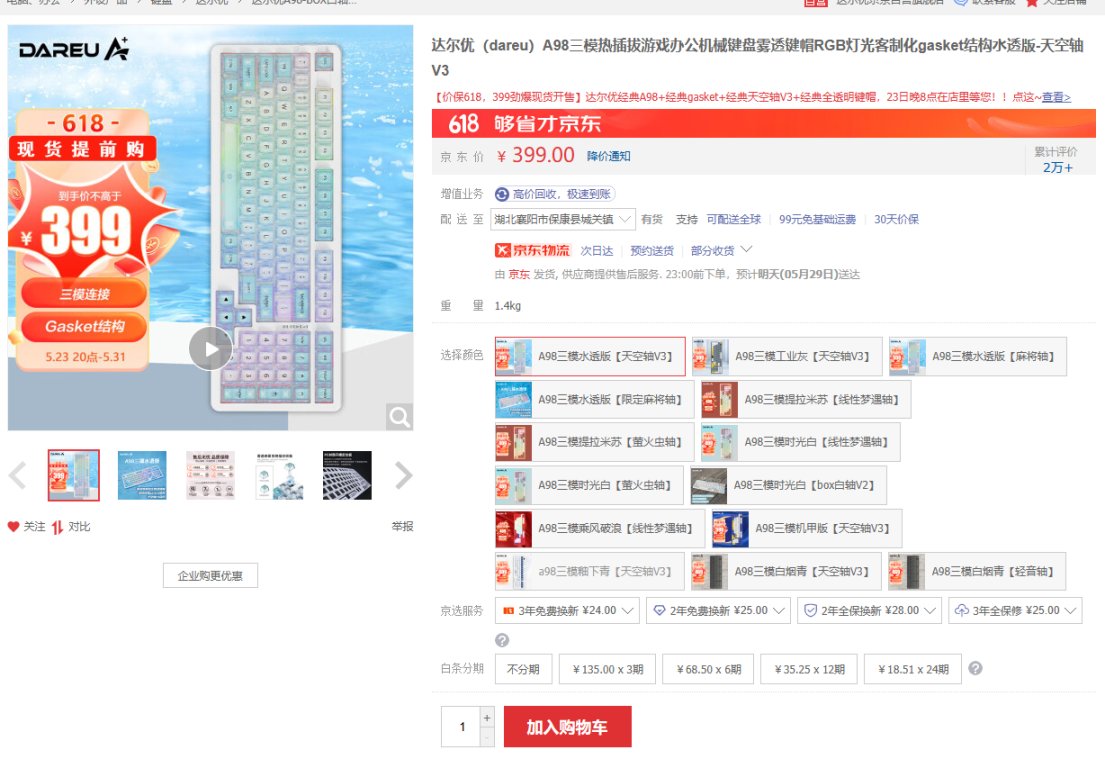This screenshot has height=759, width=1105.
Task: Open the second product thumbnail image
Action: pyautogui.click(x=142, y=476)
